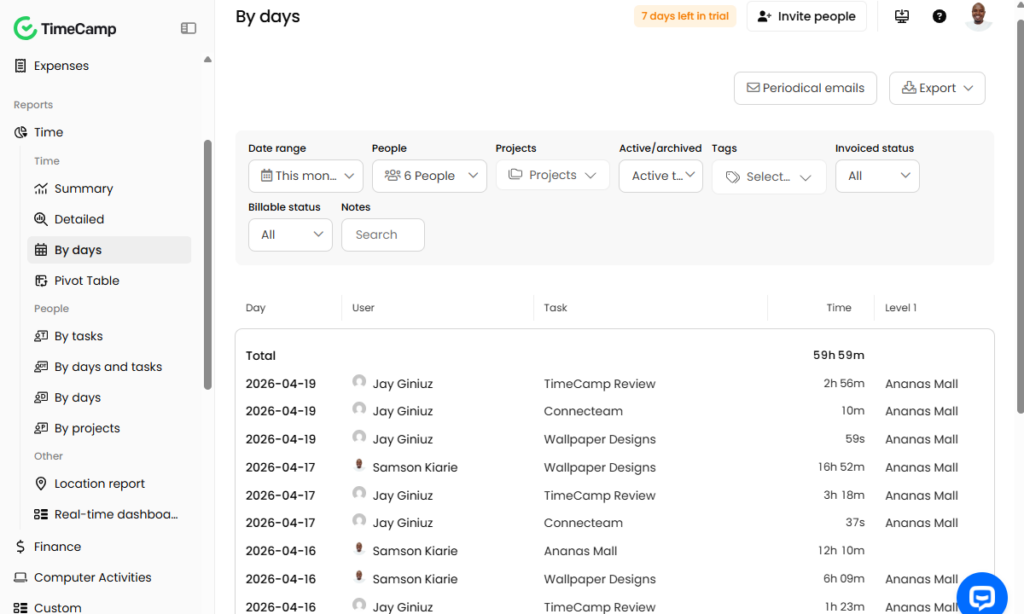1024x614 pixels.
Task: Click Invite people button
Action: pos(807,16)
